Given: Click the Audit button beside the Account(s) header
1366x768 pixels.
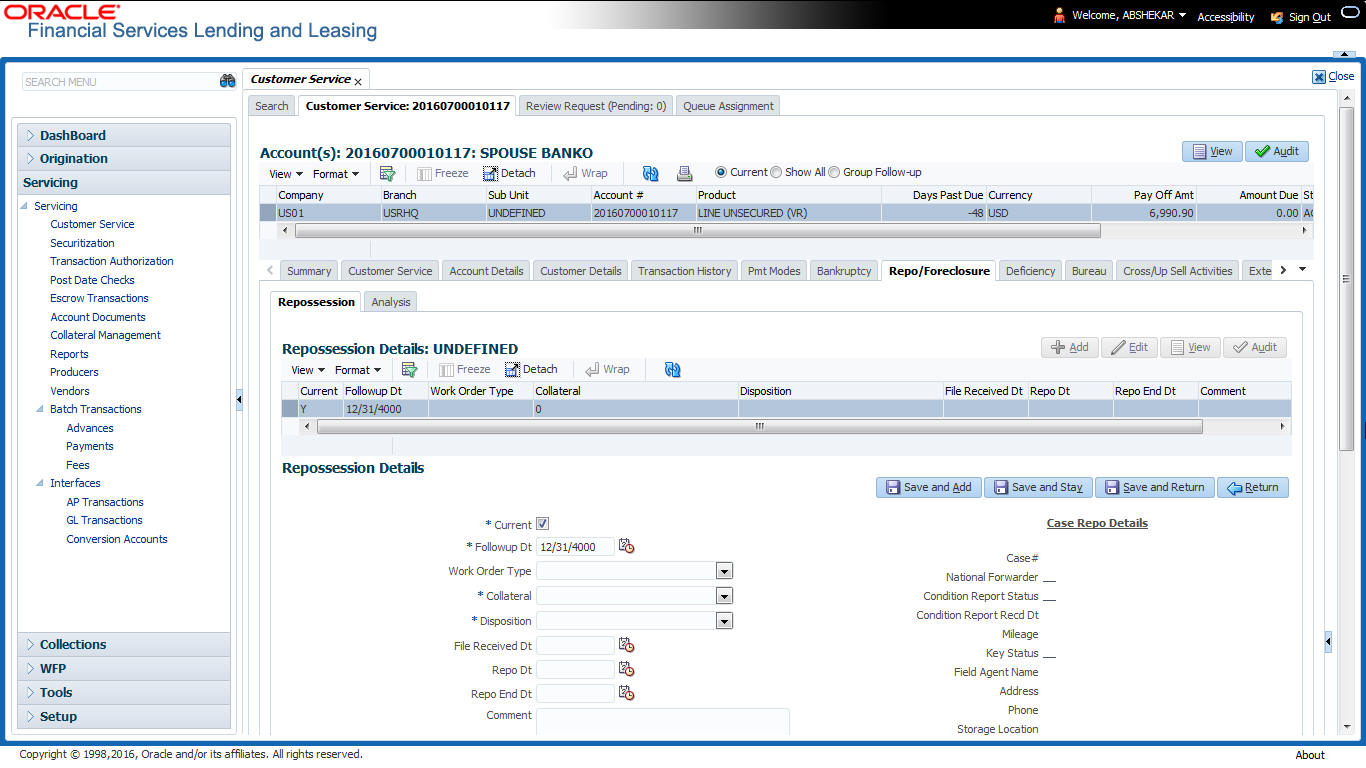Looking at the screenshot, I should 1277,151.
